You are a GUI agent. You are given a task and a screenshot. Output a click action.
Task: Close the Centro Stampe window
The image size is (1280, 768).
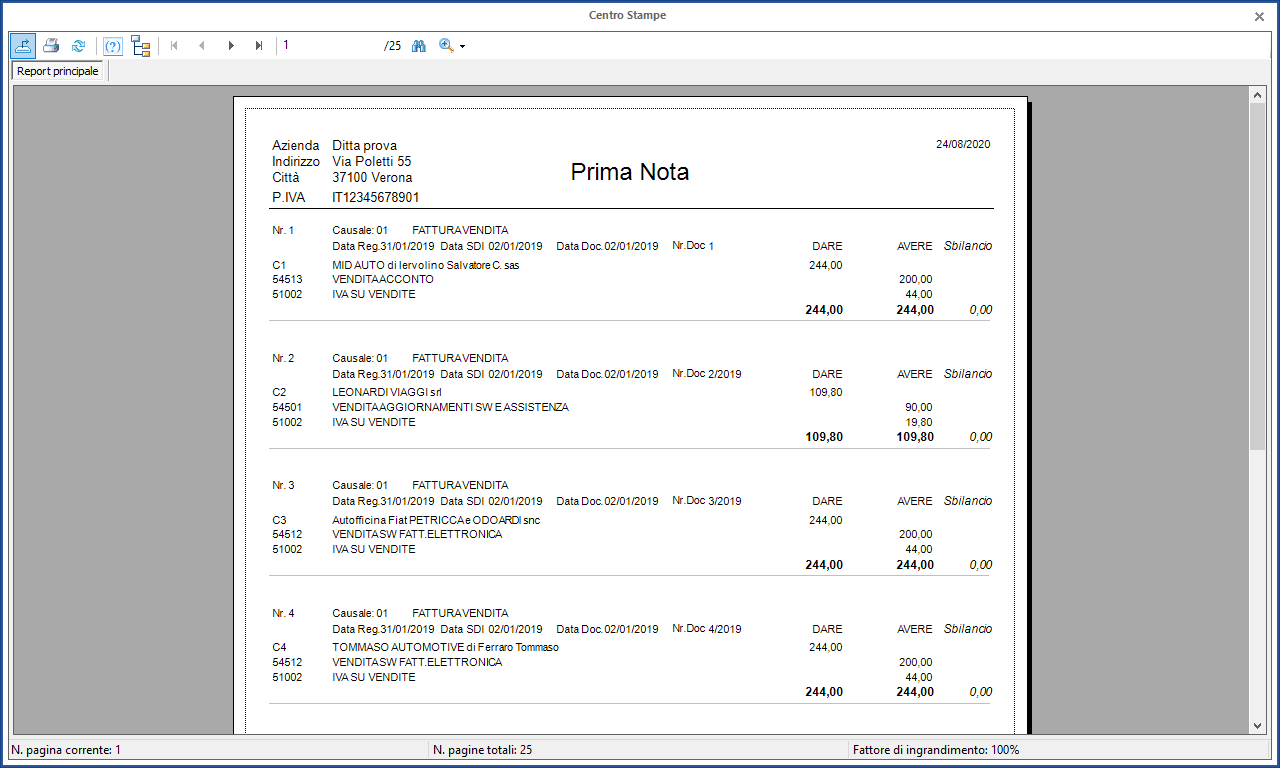coord(1259,16)
